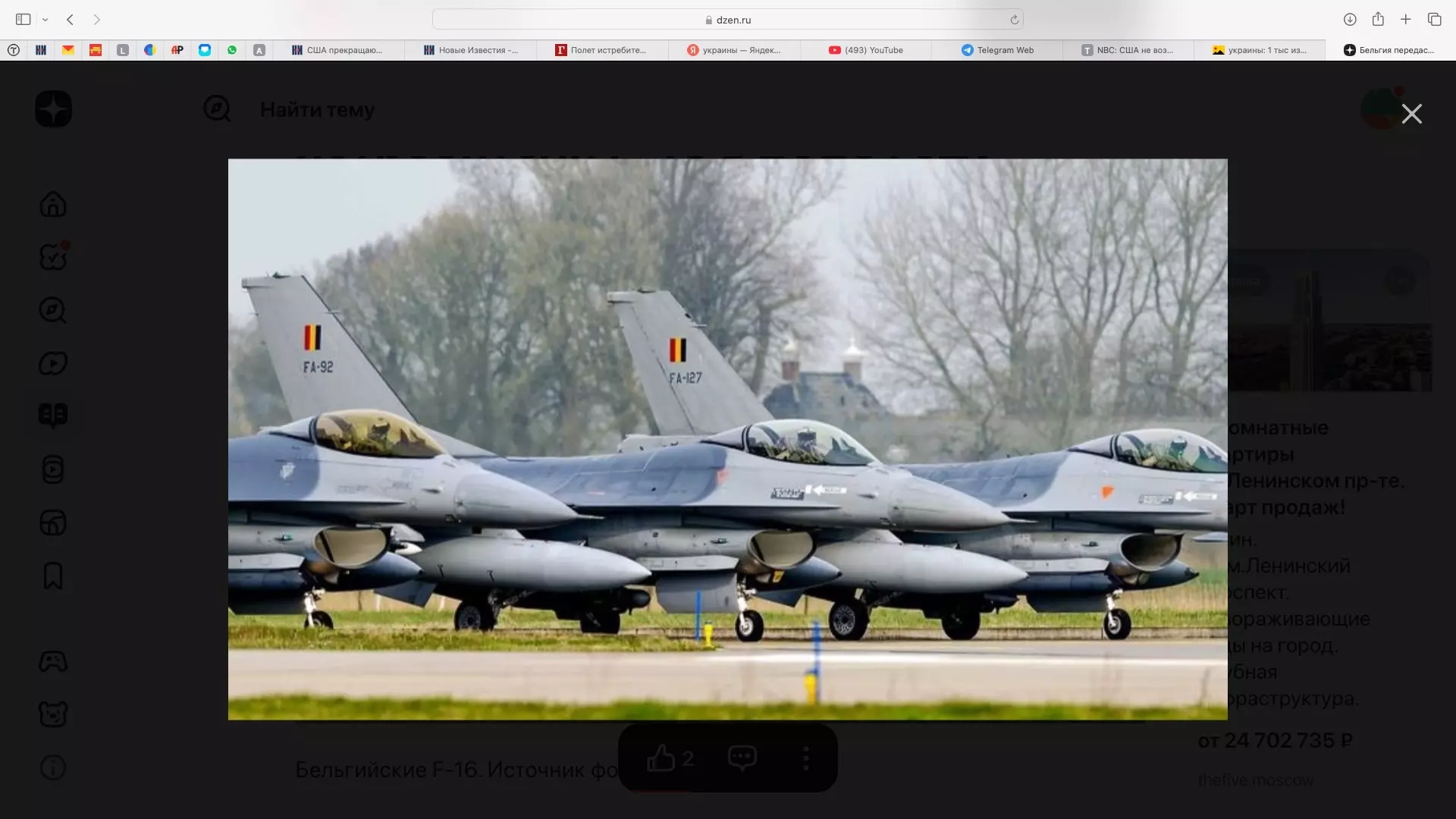Click the Dzen star logo
This screenshot has height=819, width=1456.
tap(53, 109)
